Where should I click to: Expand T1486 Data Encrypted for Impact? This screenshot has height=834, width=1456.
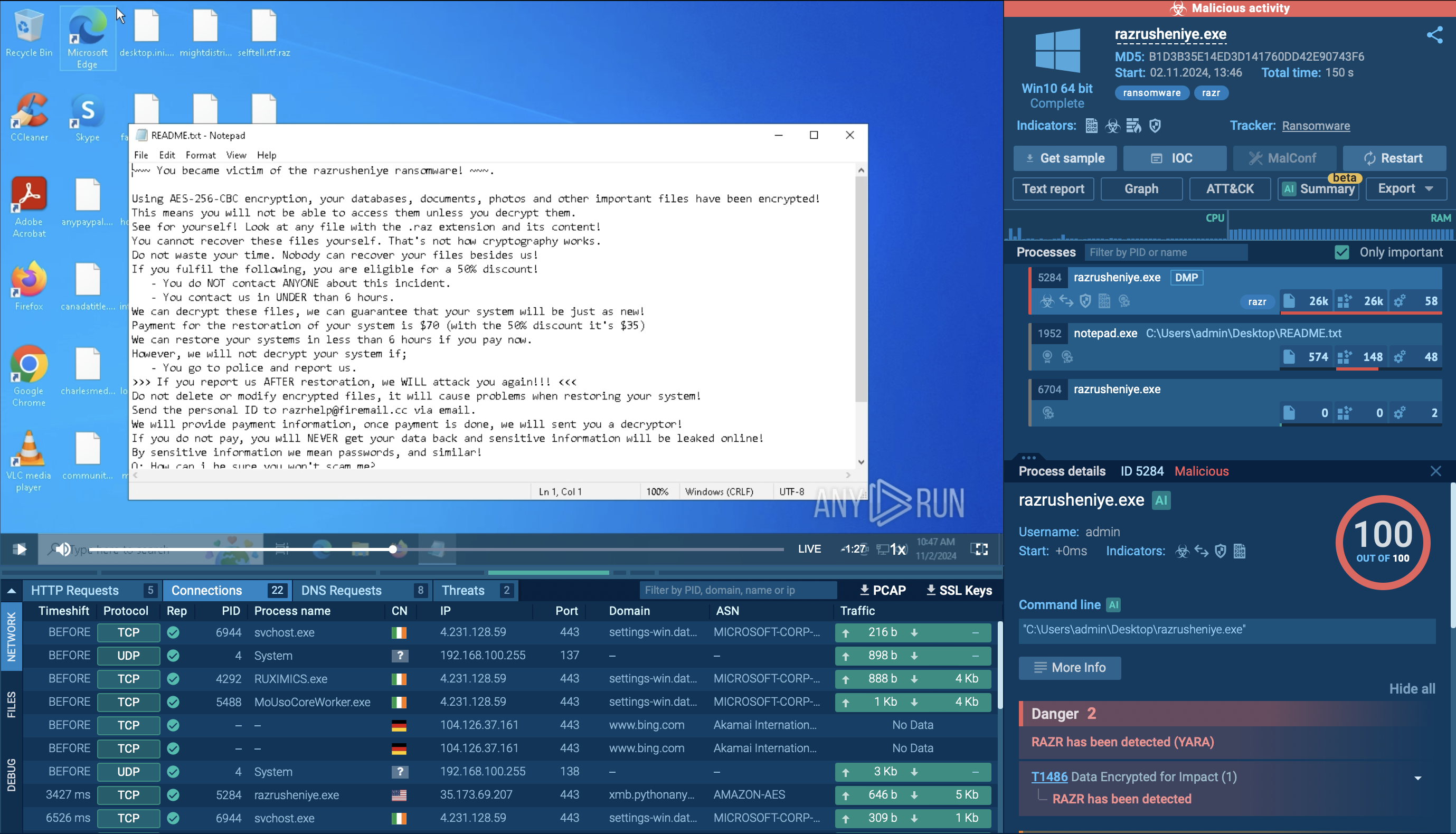click(x=1417, y=778)
